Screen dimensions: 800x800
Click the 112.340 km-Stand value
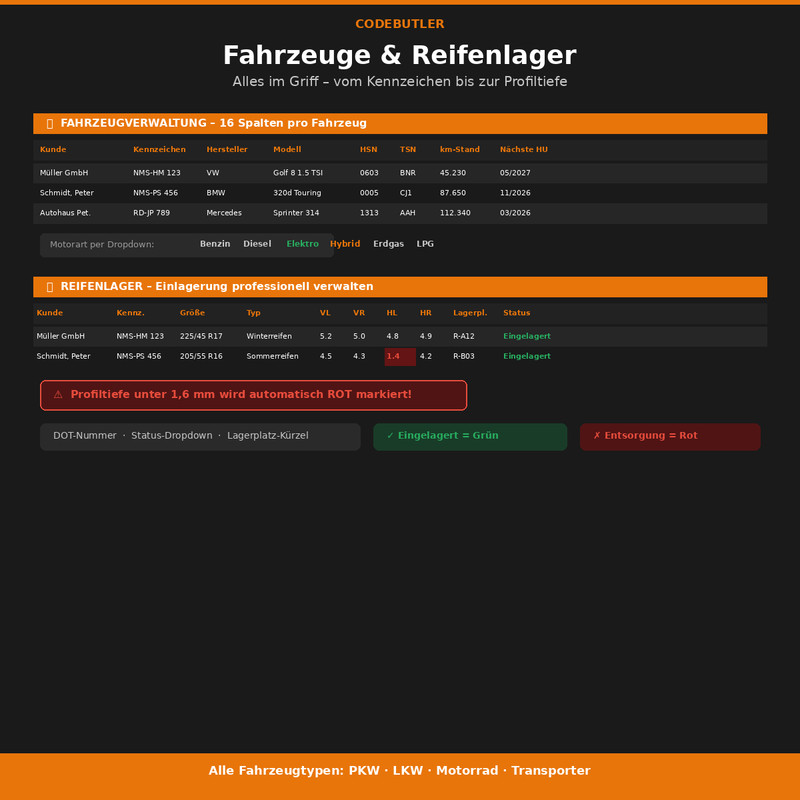(x=455, y=213)
